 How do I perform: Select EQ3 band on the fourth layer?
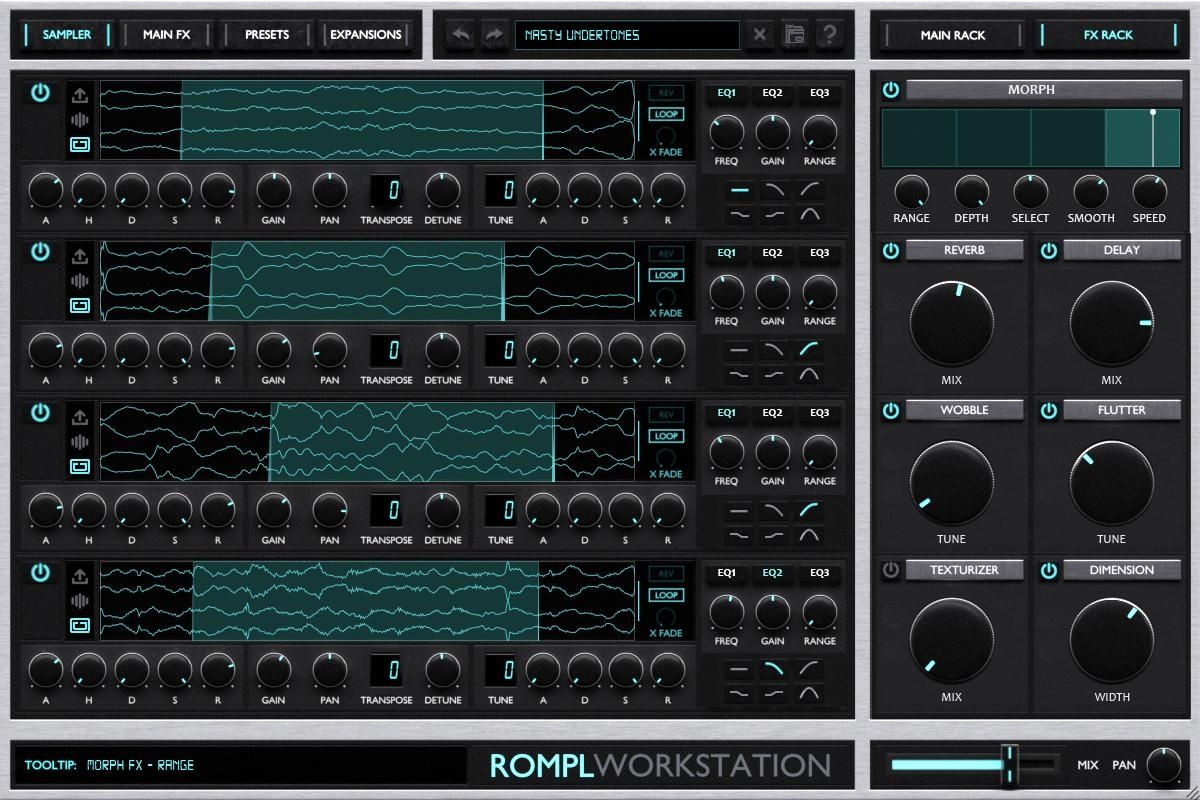819,573
